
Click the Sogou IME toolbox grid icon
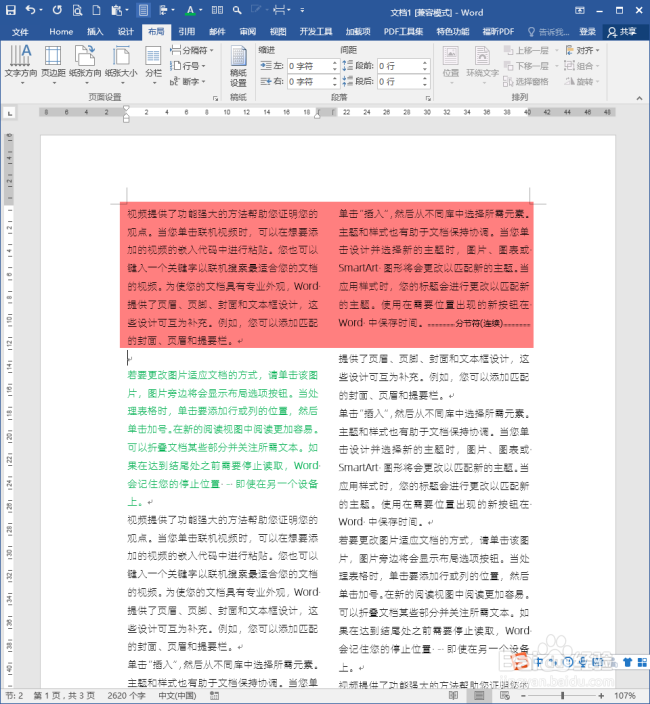pyautogui.click(x=642, y=662)
